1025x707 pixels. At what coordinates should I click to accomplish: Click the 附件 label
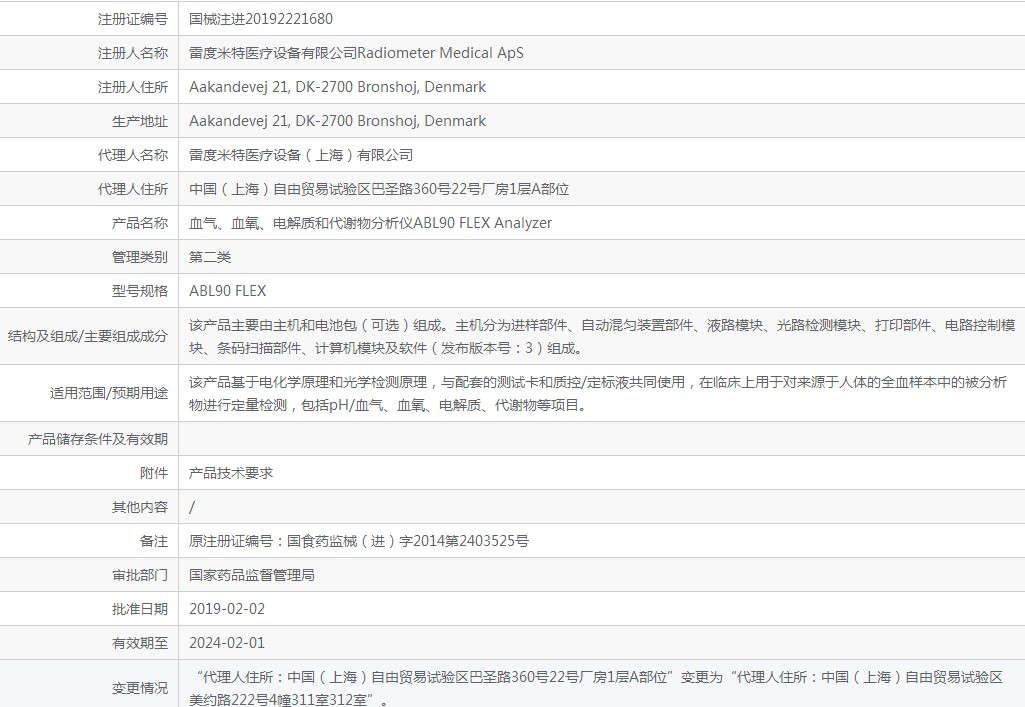[x=154, y=473]
